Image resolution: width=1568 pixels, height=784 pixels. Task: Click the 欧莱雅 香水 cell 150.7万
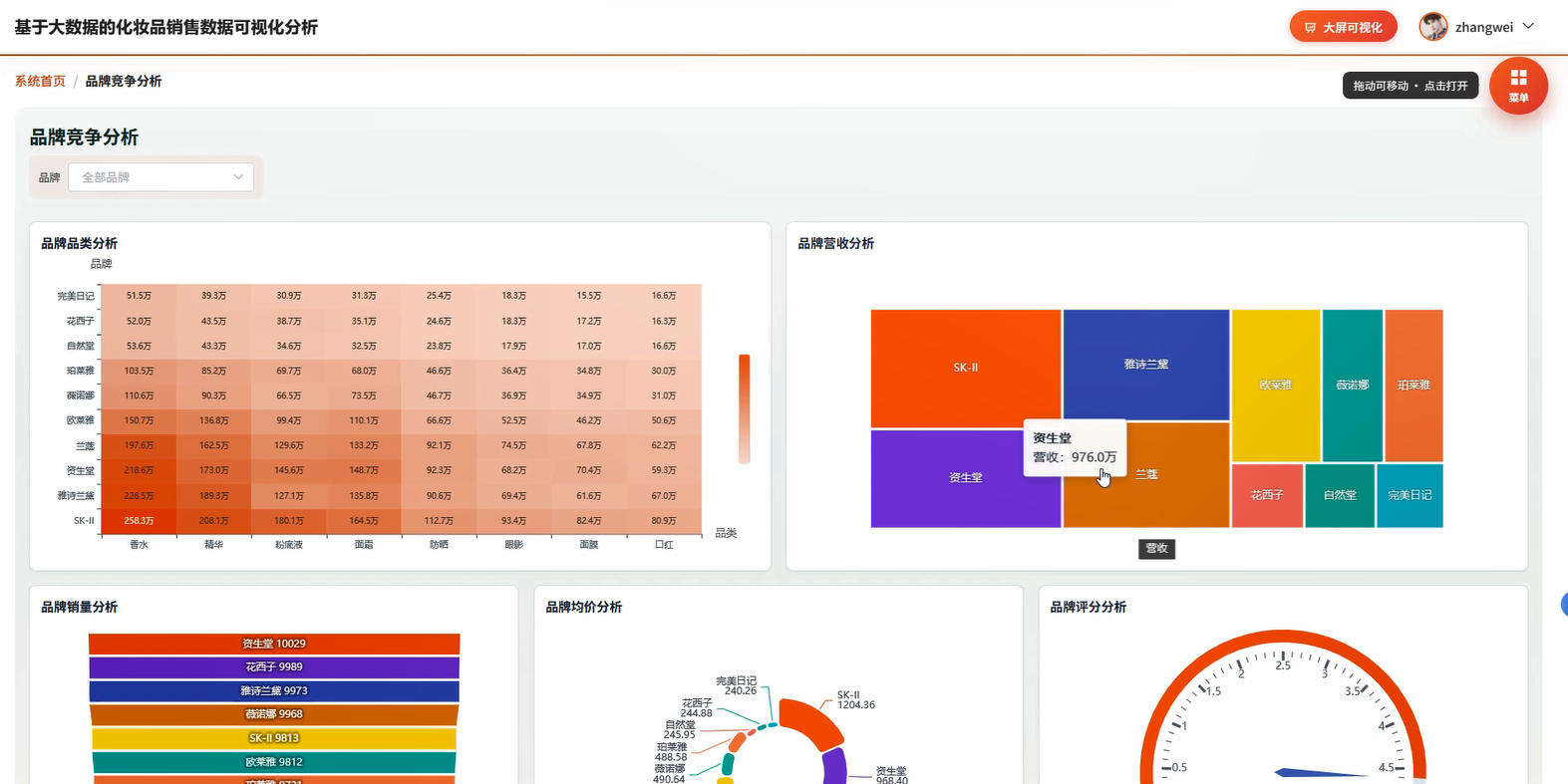pyautogui.click(x=139, y=421)
